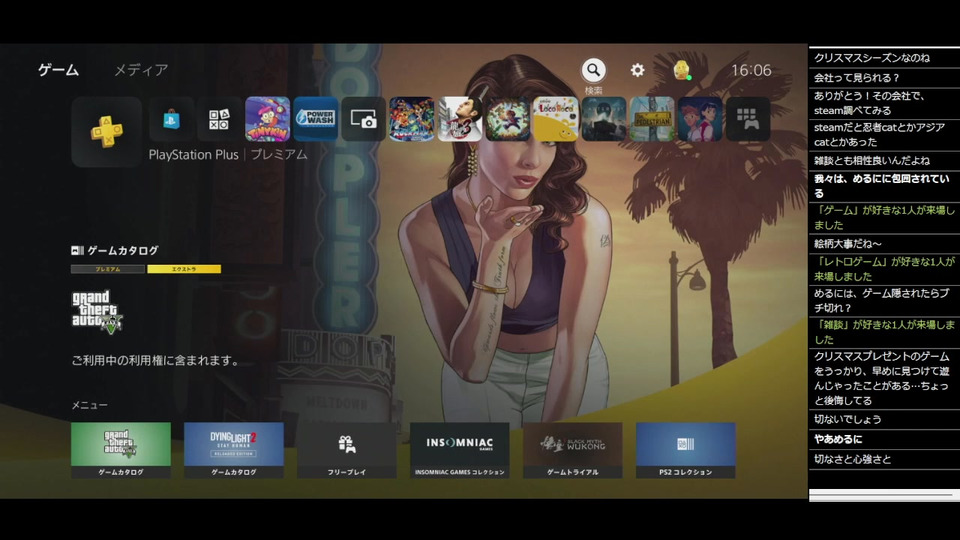This screenshot has height=540, width=960.
Task: Select the Rockman collection game tile
Action: pos(411,119)
